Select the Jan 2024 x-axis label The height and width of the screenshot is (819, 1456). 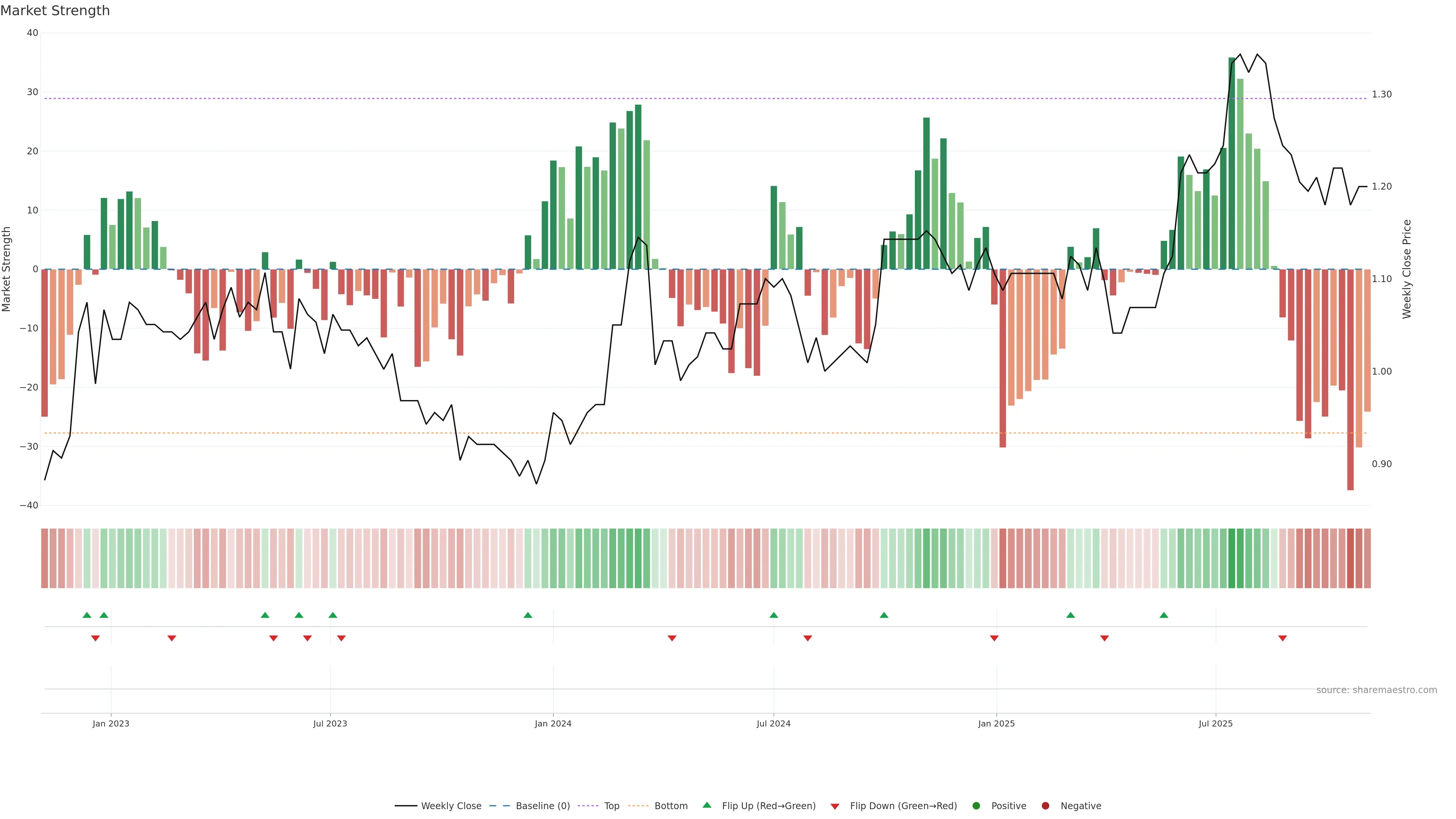[553, 723]
